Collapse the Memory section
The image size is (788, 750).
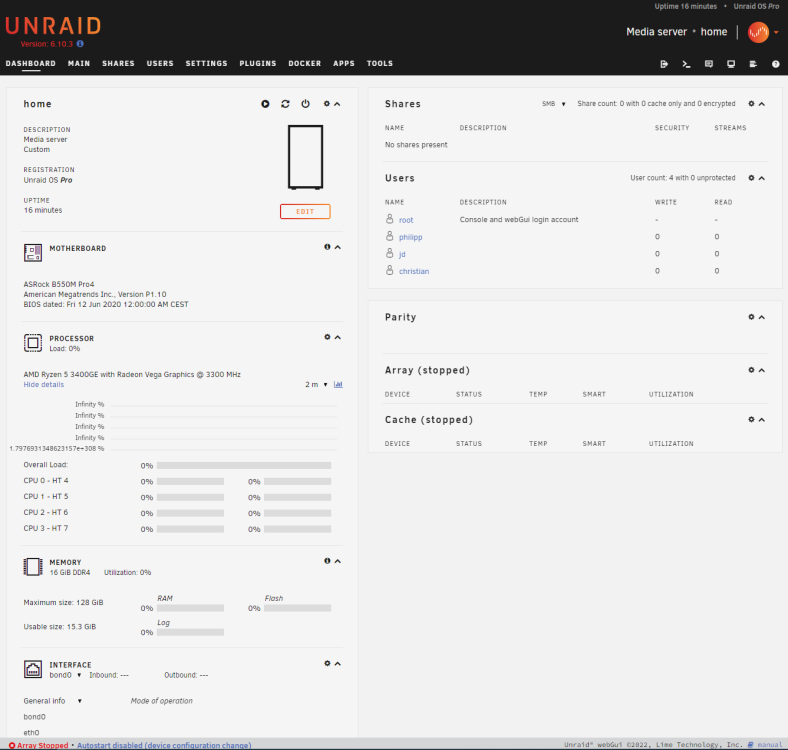338,561
